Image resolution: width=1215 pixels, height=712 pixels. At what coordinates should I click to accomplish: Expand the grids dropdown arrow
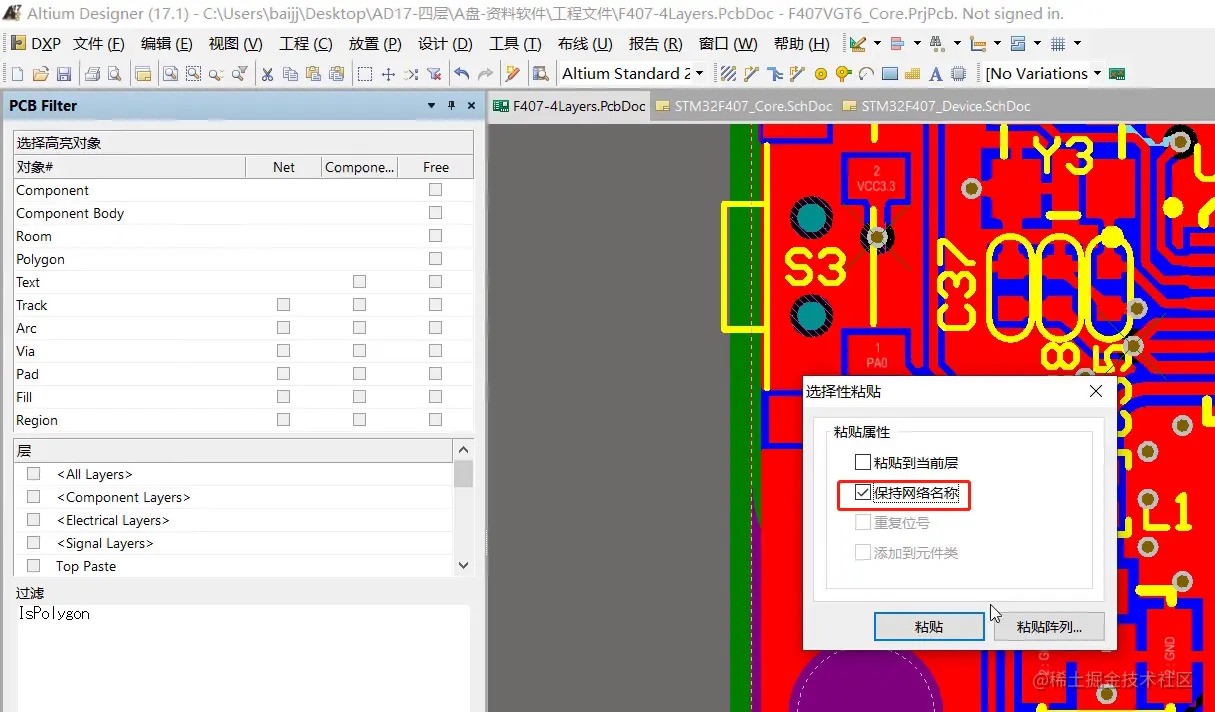(1077, 44)
